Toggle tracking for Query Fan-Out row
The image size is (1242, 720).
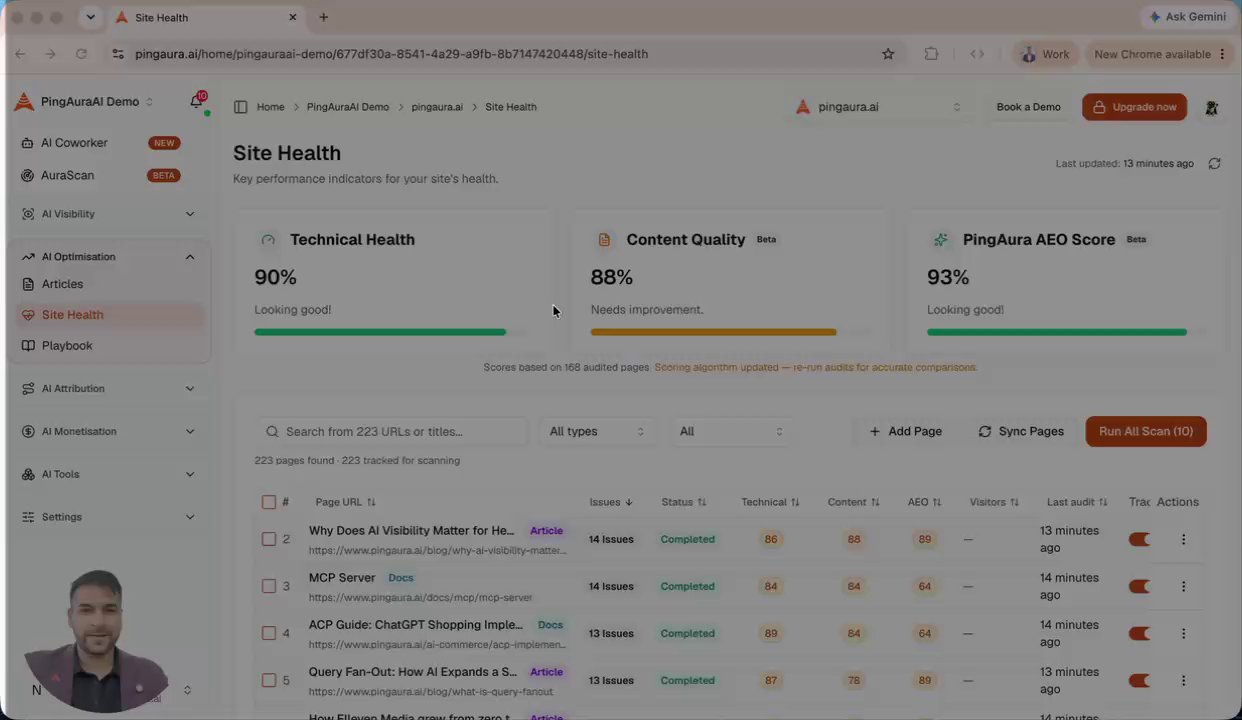click(1139, 680)
